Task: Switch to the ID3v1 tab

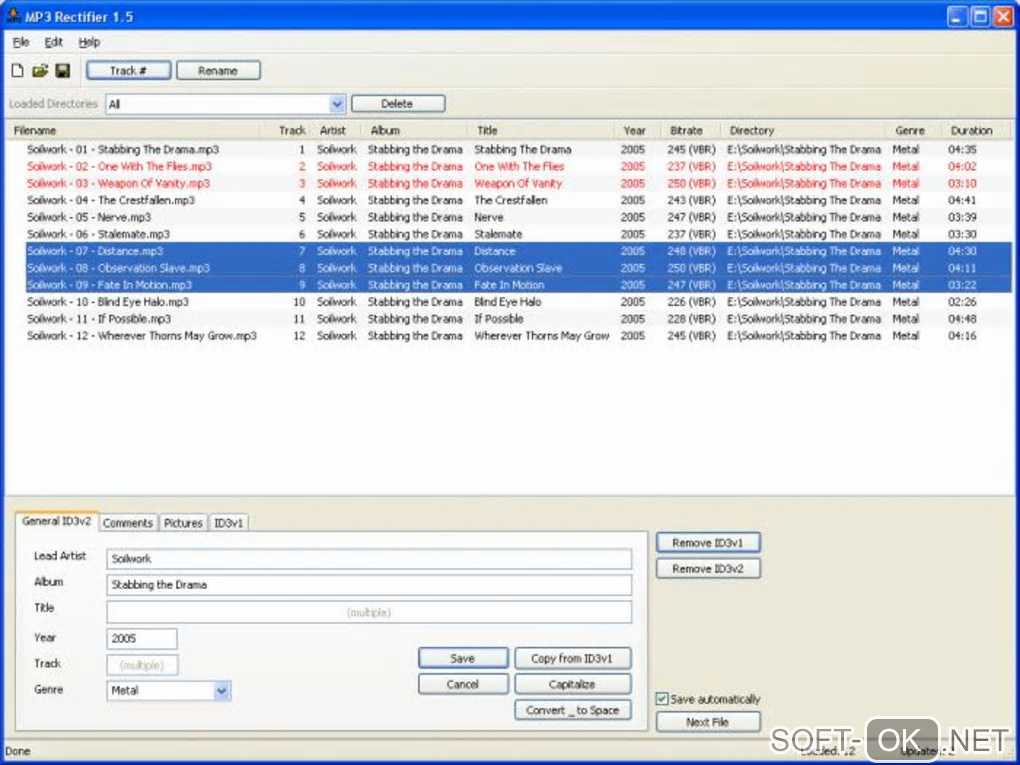Action: 228,523
